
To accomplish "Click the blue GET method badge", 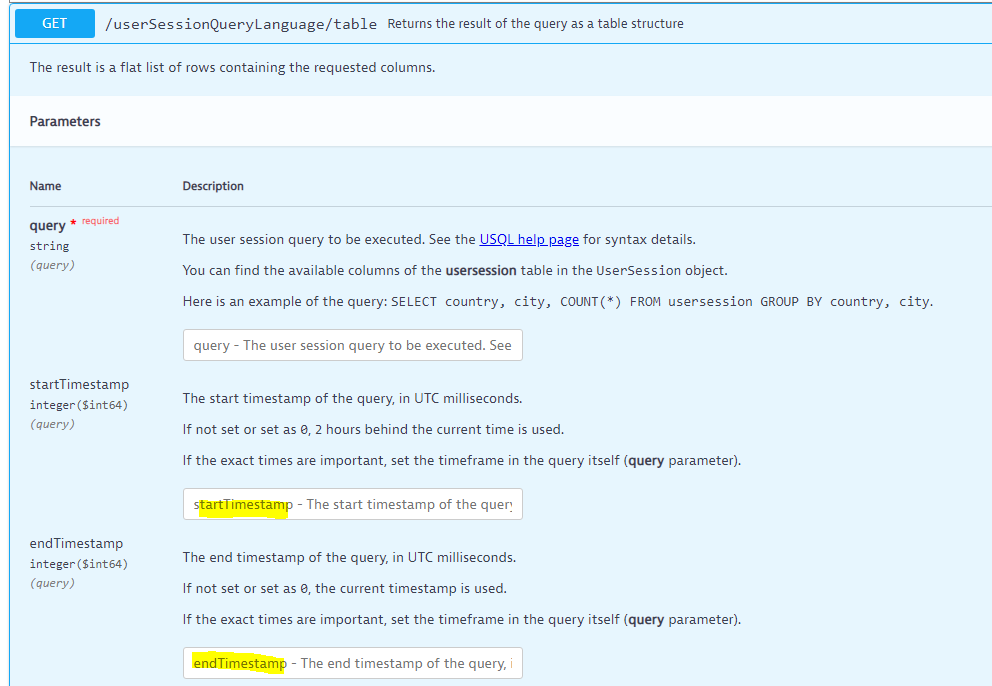I will (x=55, y=23).
